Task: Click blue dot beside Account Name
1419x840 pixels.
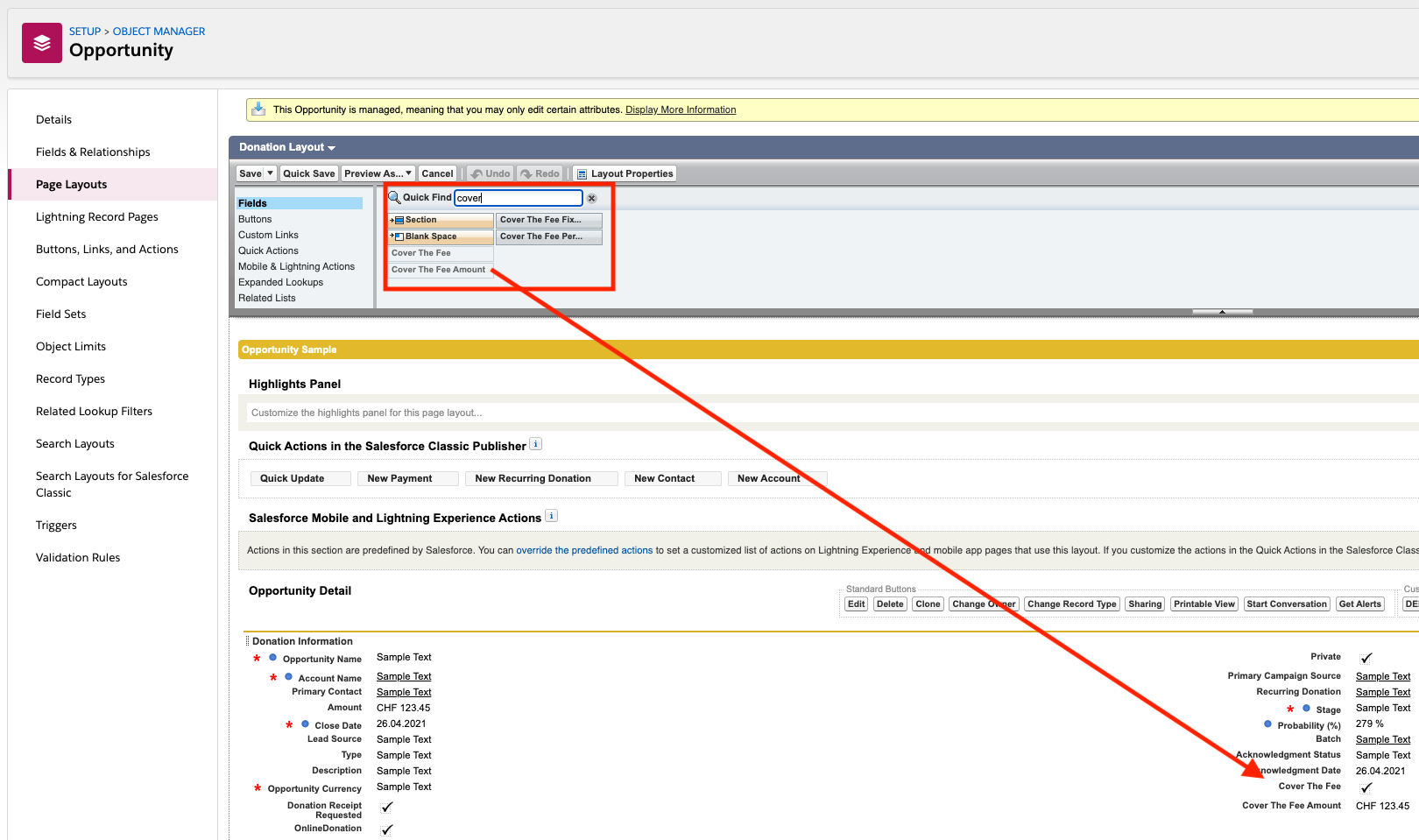Action: [x=288, y=676]
